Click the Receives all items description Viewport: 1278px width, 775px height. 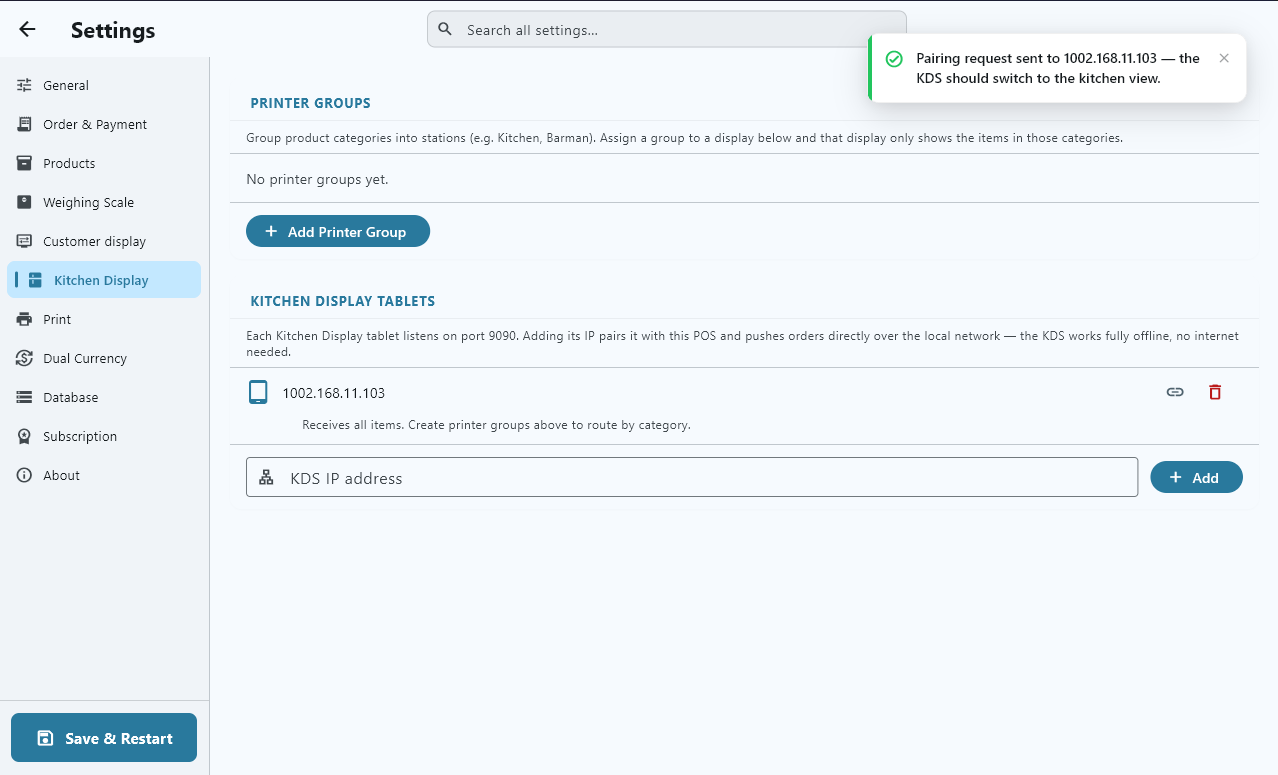click(x=496, y=425)
